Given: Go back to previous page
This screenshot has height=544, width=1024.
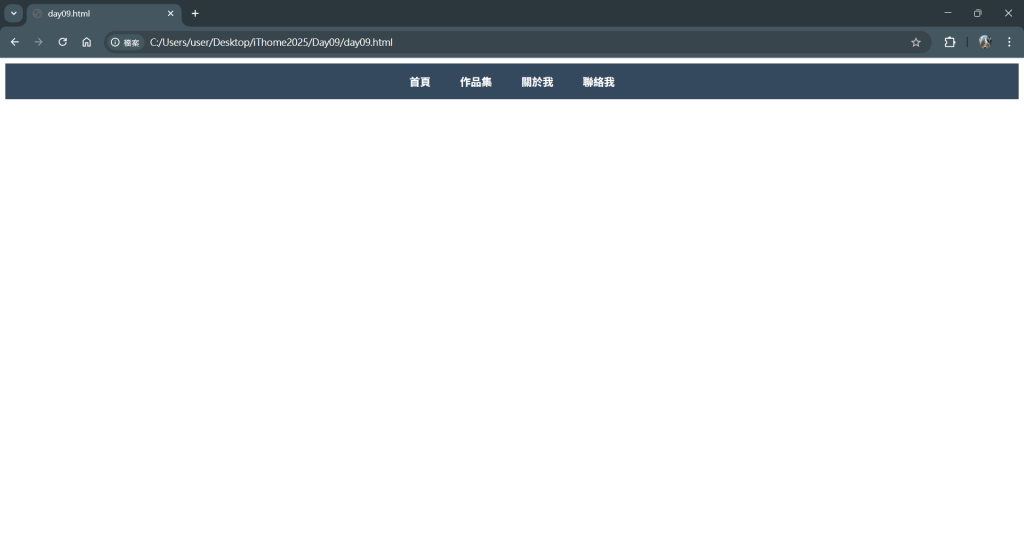Looking at the screenshot, I should pyautogui.click(x=14, y=42).
